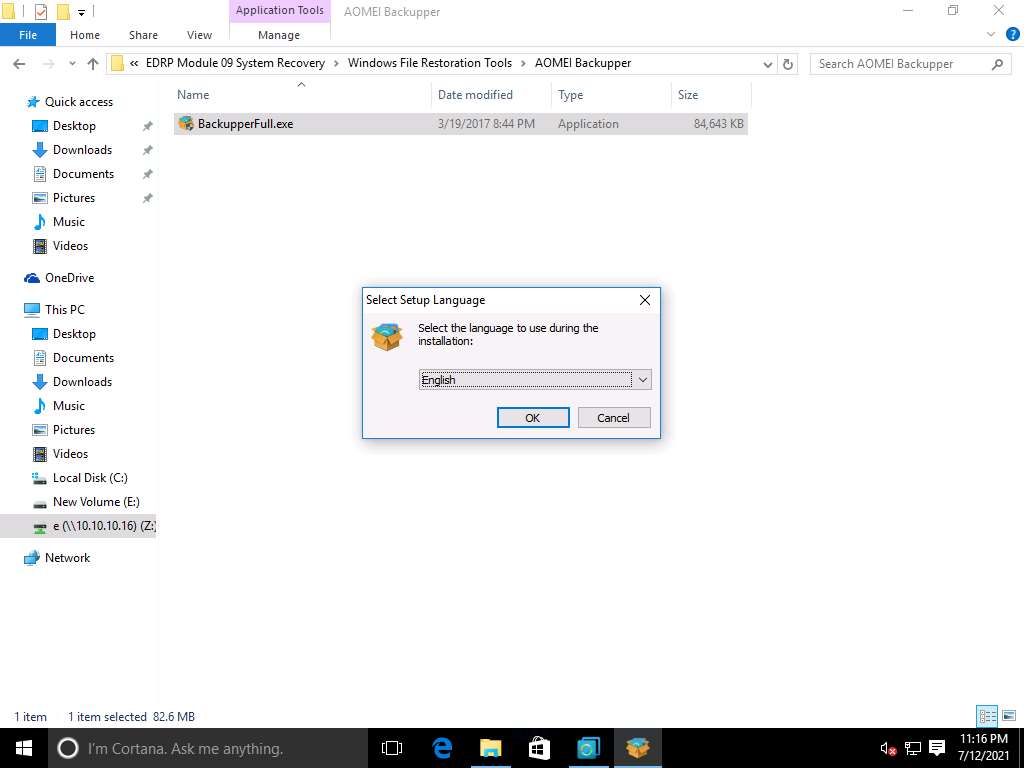Switch to Large icons view layout icon
This screenshot has height=768, width=1024.
coord(1009,716)
